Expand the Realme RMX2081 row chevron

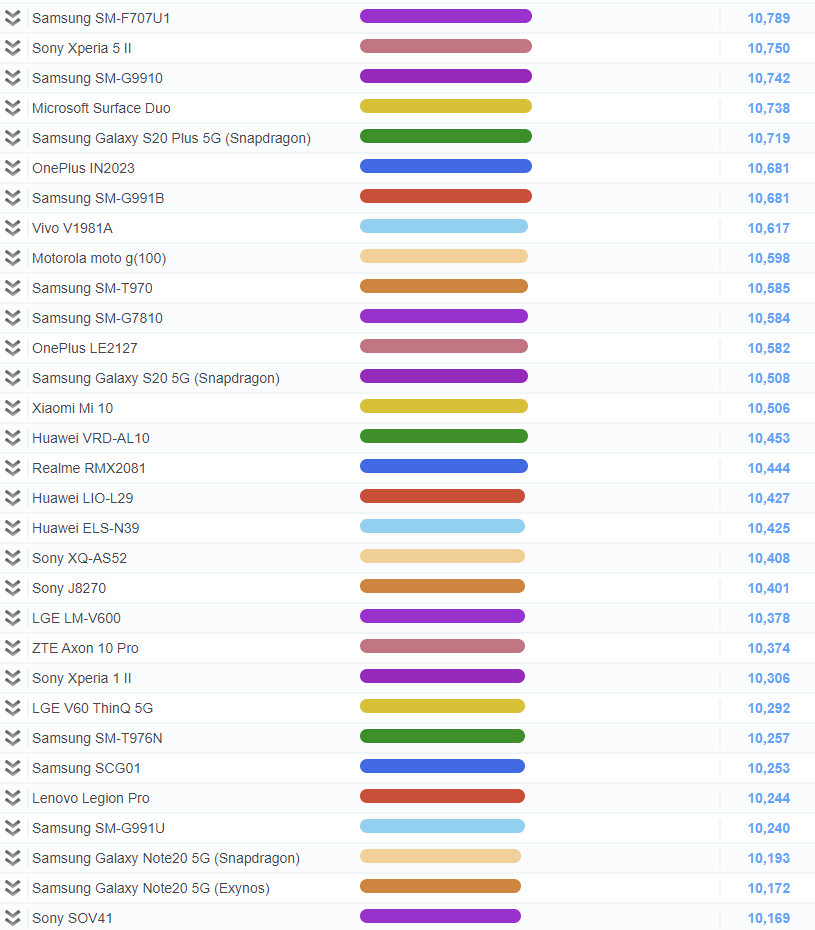point(12,468)
